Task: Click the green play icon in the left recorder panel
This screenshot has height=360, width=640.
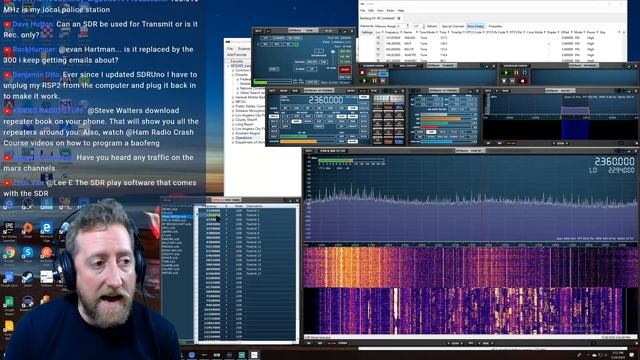Action: pyautogui.click(x=365, y=81)
